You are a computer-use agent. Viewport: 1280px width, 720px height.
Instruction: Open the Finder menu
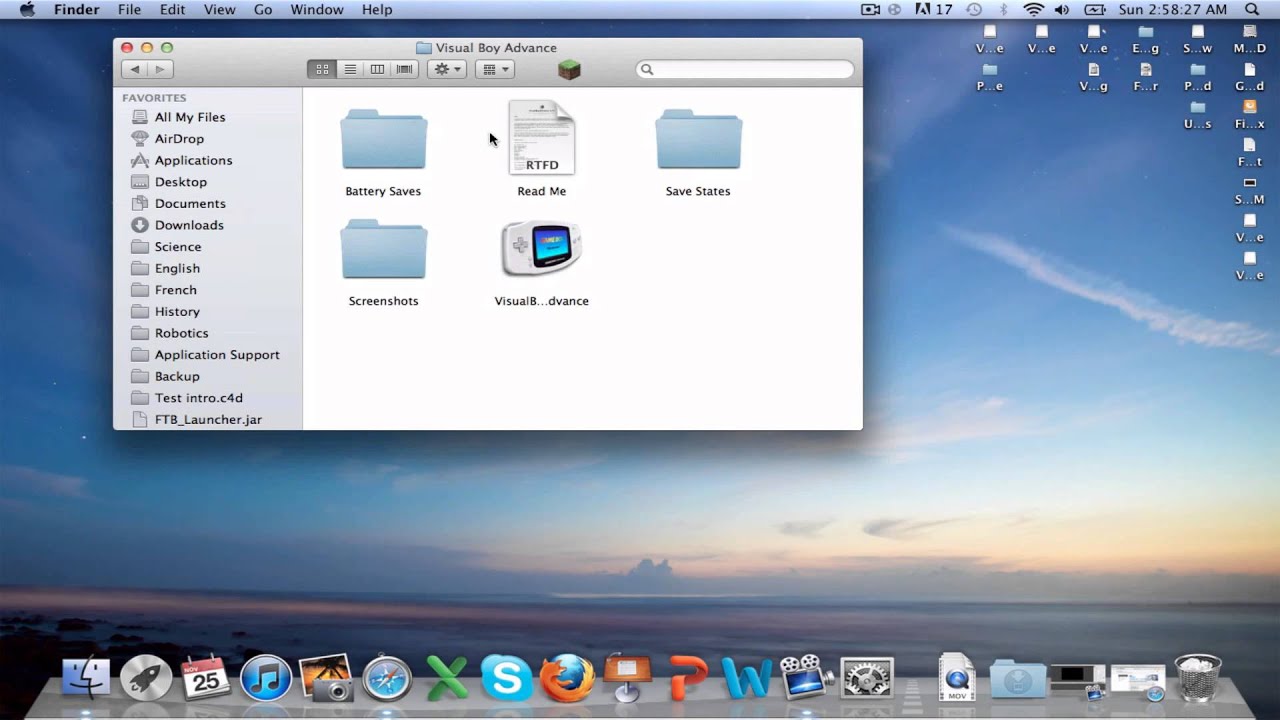[76, 9]
